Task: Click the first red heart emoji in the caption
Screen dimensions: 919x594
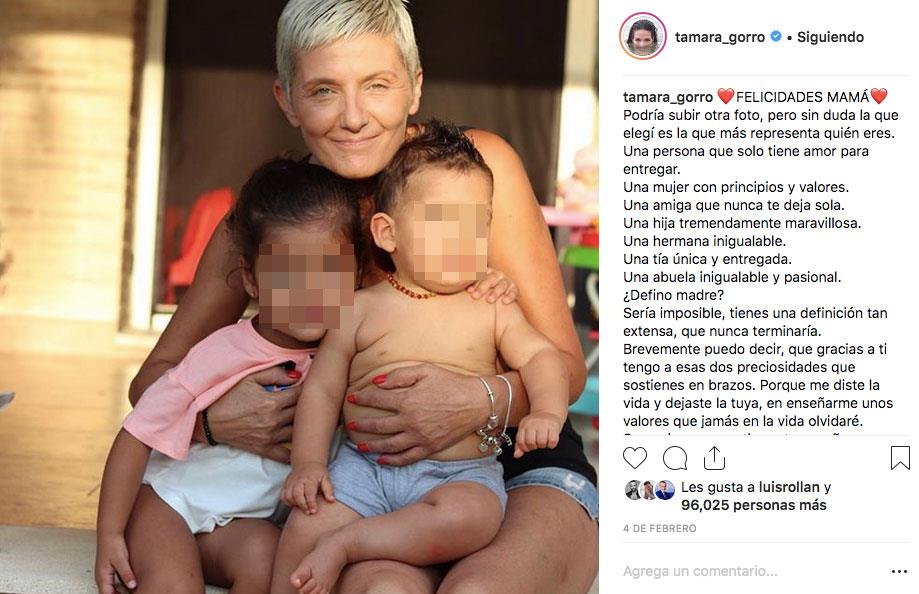Action: 726,96
